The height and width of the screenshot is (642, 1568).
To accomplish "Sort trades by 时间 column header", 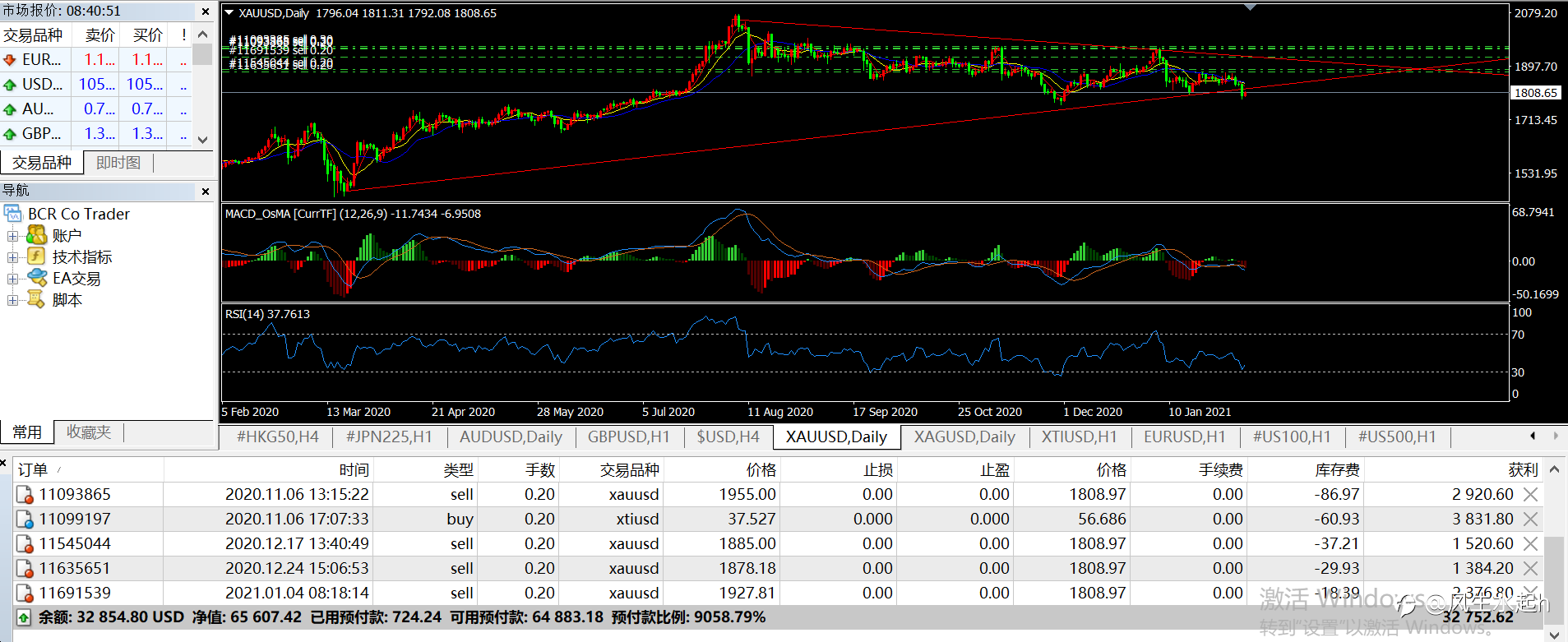I will click(x=268, y=469).
